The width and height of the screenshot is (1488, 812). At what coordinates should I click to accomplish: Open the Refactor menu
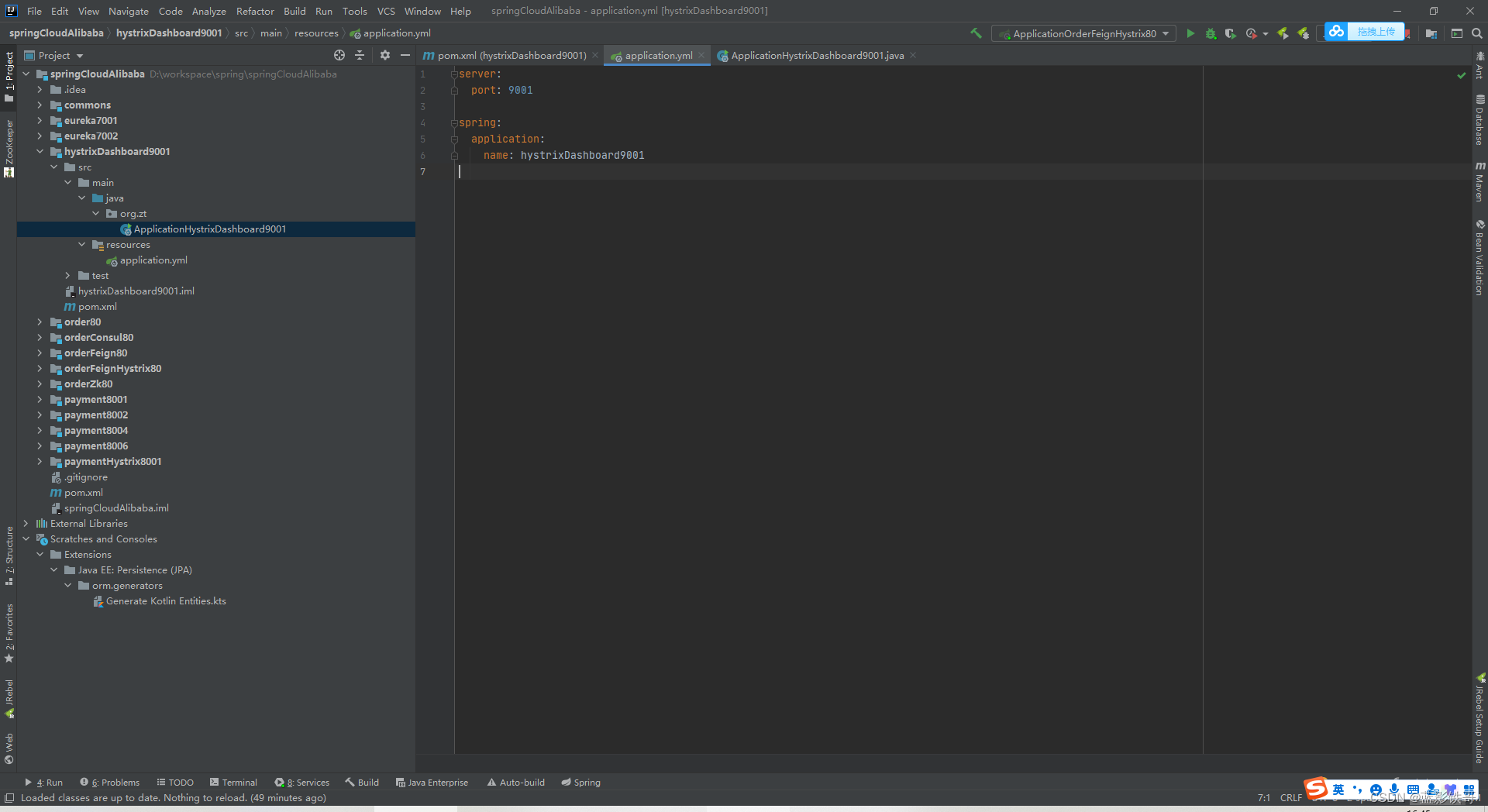tap(255, 11)
